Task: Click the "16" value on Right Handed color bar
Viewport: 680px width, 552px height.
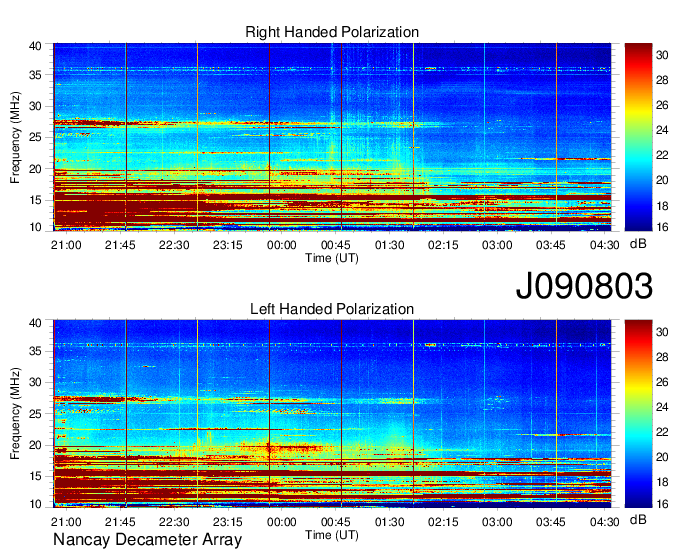Action: [x=662, y=227]
